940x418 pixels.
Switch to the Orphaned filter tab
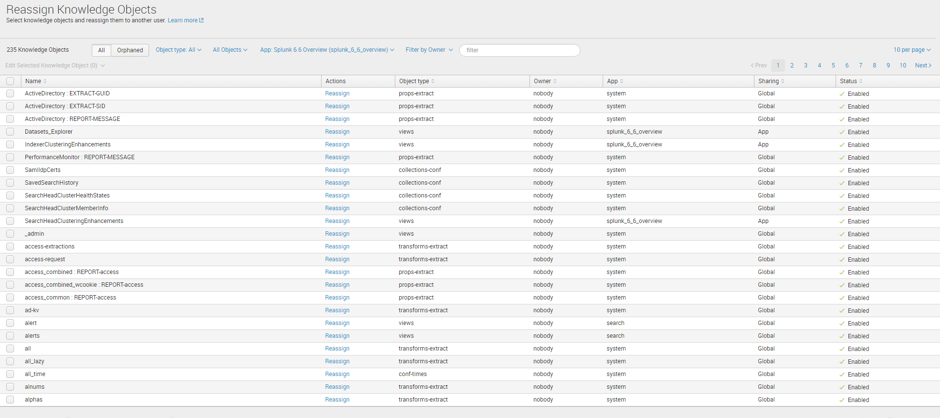coord(130,50)
